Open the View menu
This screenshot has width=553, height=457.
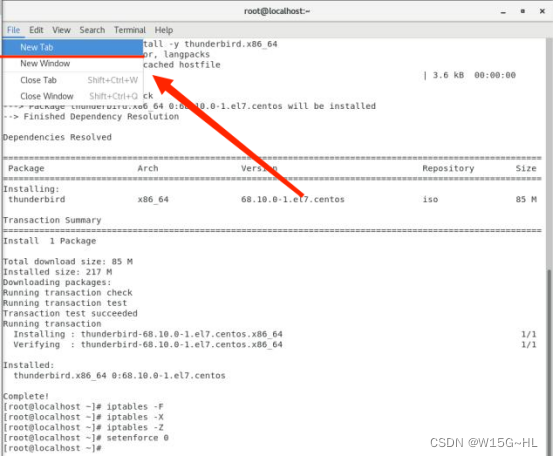[61, 30]
